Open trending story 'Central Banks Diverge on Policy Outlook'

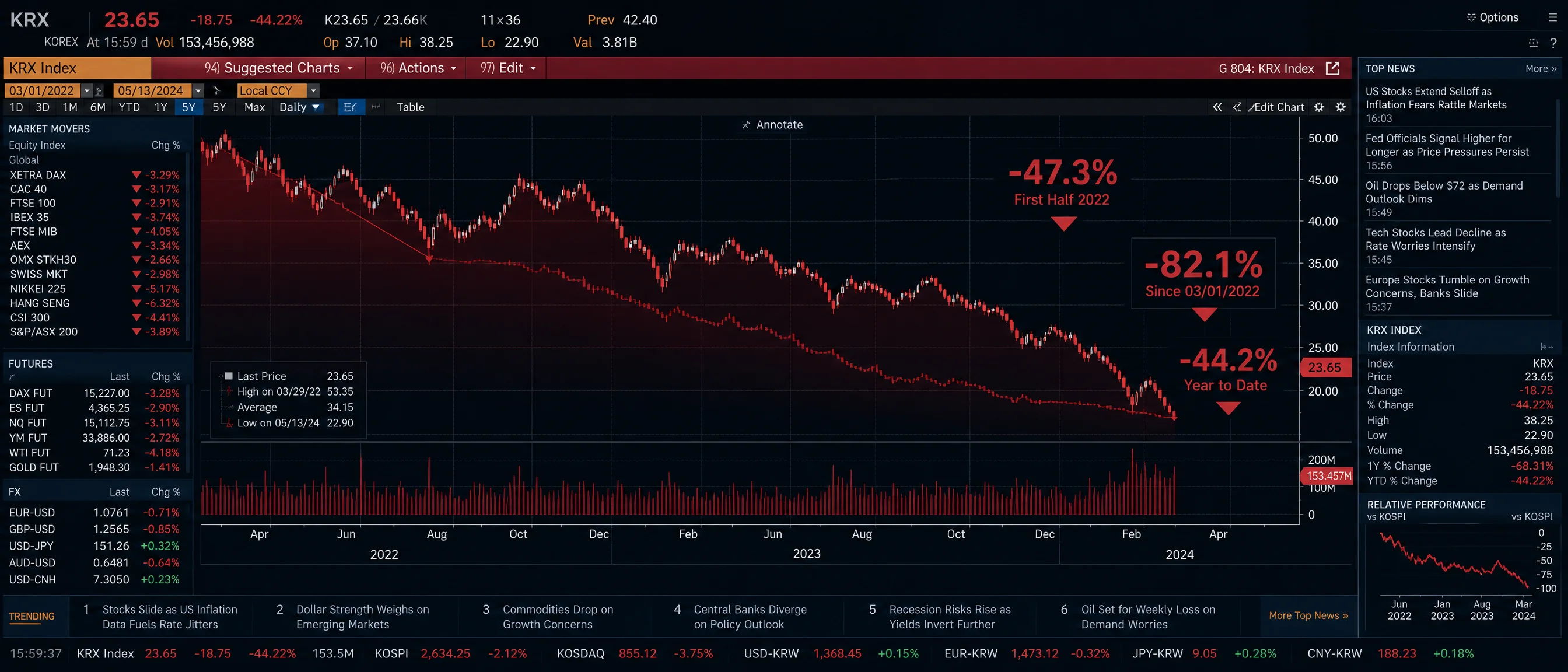[750, 617]
